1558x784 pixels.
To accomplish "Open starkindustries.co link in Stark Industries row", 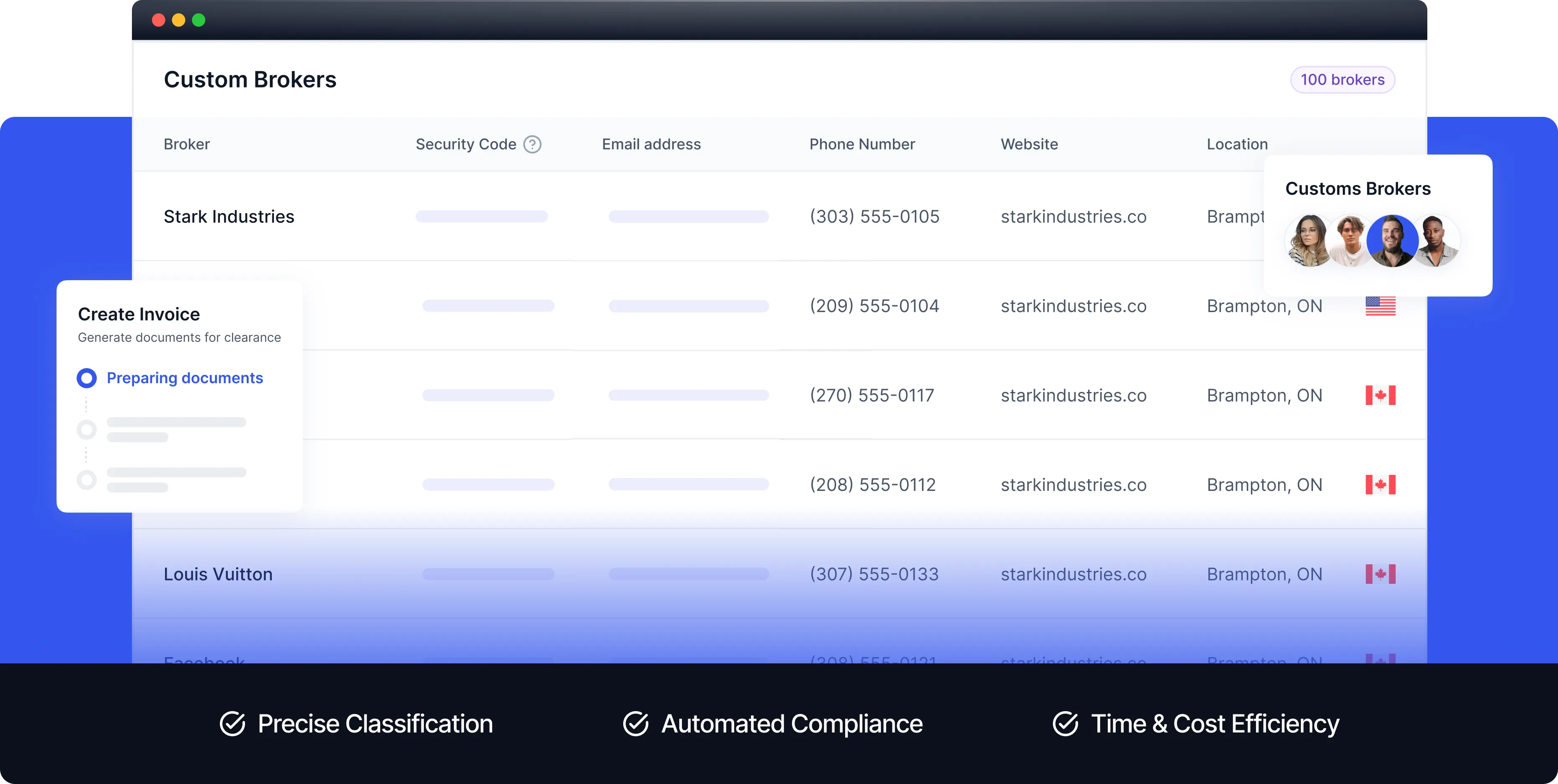I will (x=1073, y=217).
